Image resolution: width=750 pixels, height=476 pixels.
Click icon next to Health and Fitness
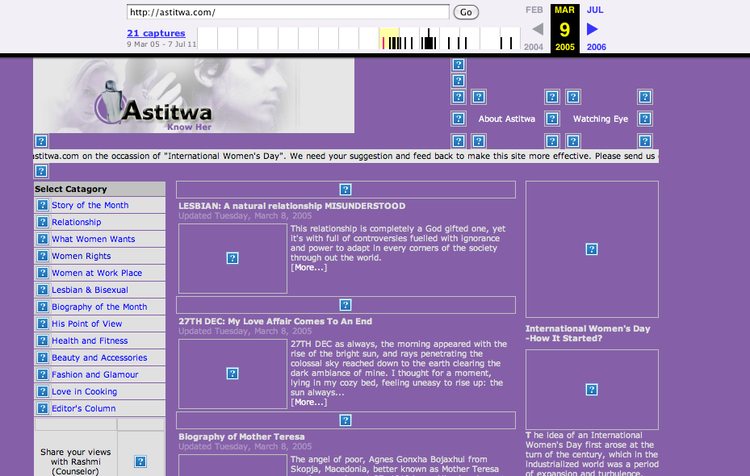42,341
